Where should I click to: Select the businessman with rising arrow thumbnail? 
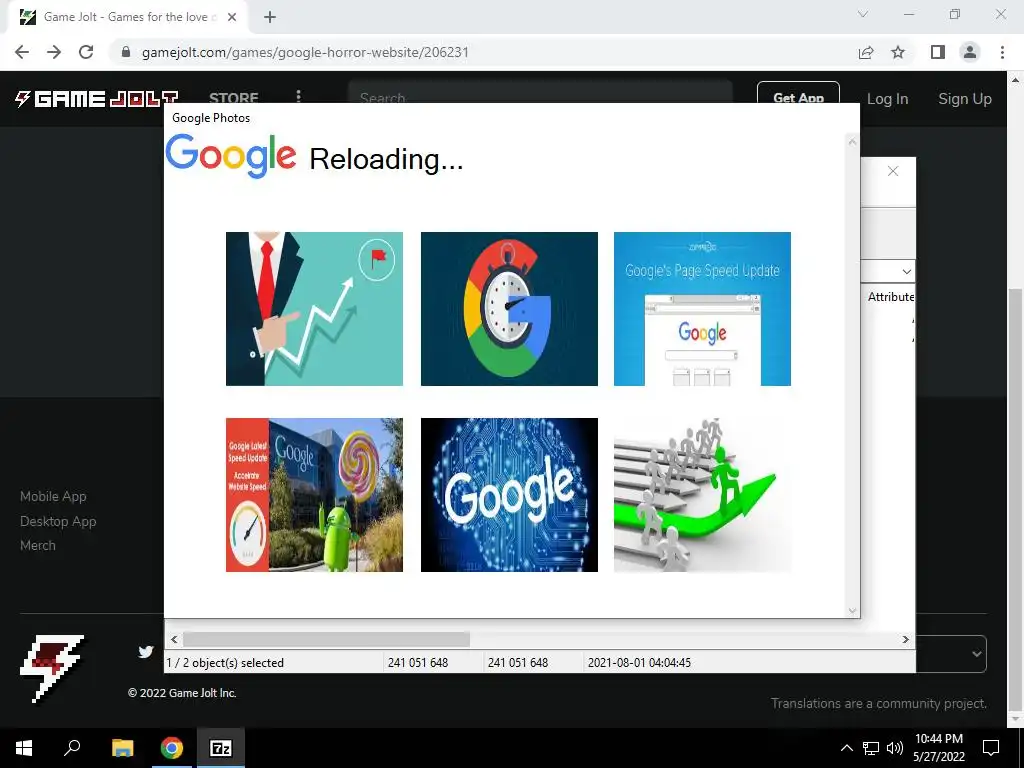314,309
